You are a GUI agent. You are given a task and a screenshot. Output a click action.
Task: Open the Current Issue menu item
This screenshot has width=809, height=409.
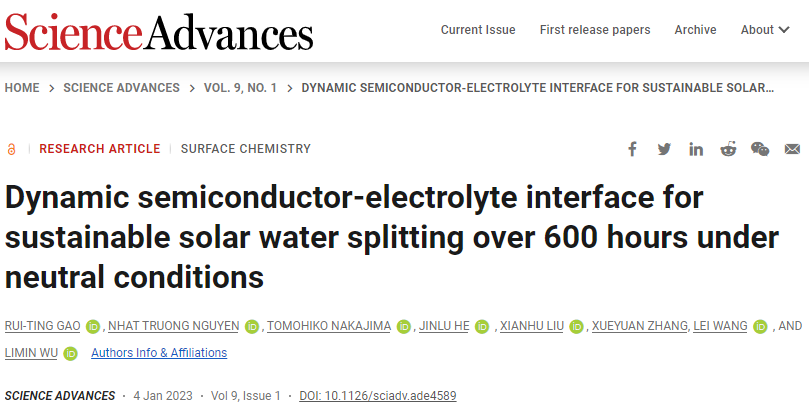click(x=478, y=30)
